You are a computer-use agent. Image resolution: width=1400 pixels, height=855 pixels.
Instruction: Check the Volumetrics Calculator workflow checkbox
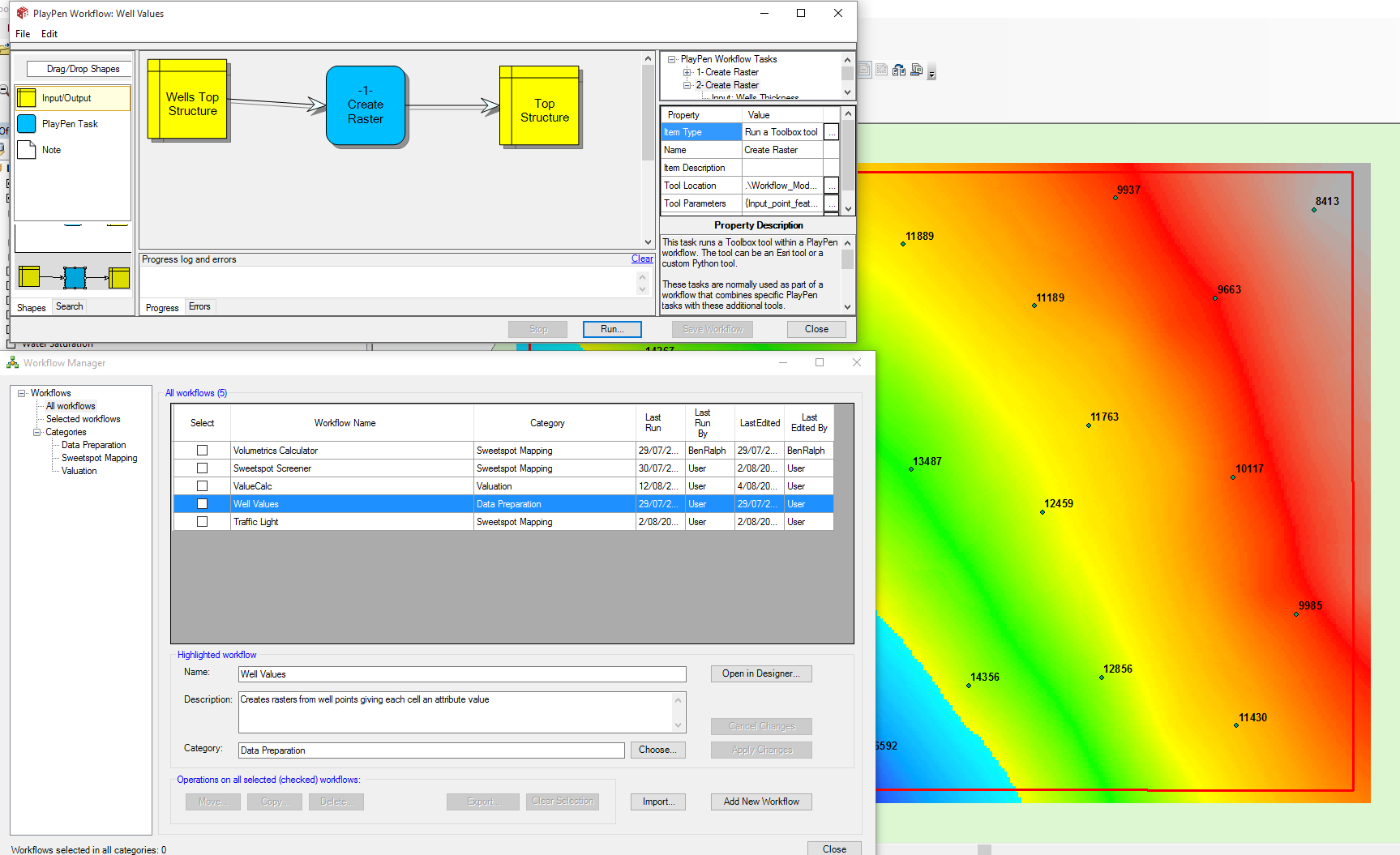point(202,451)
